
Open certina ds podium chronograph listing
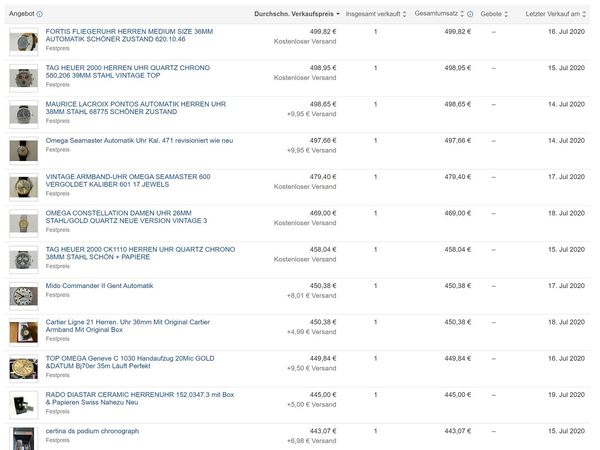(x=92, y=431)
